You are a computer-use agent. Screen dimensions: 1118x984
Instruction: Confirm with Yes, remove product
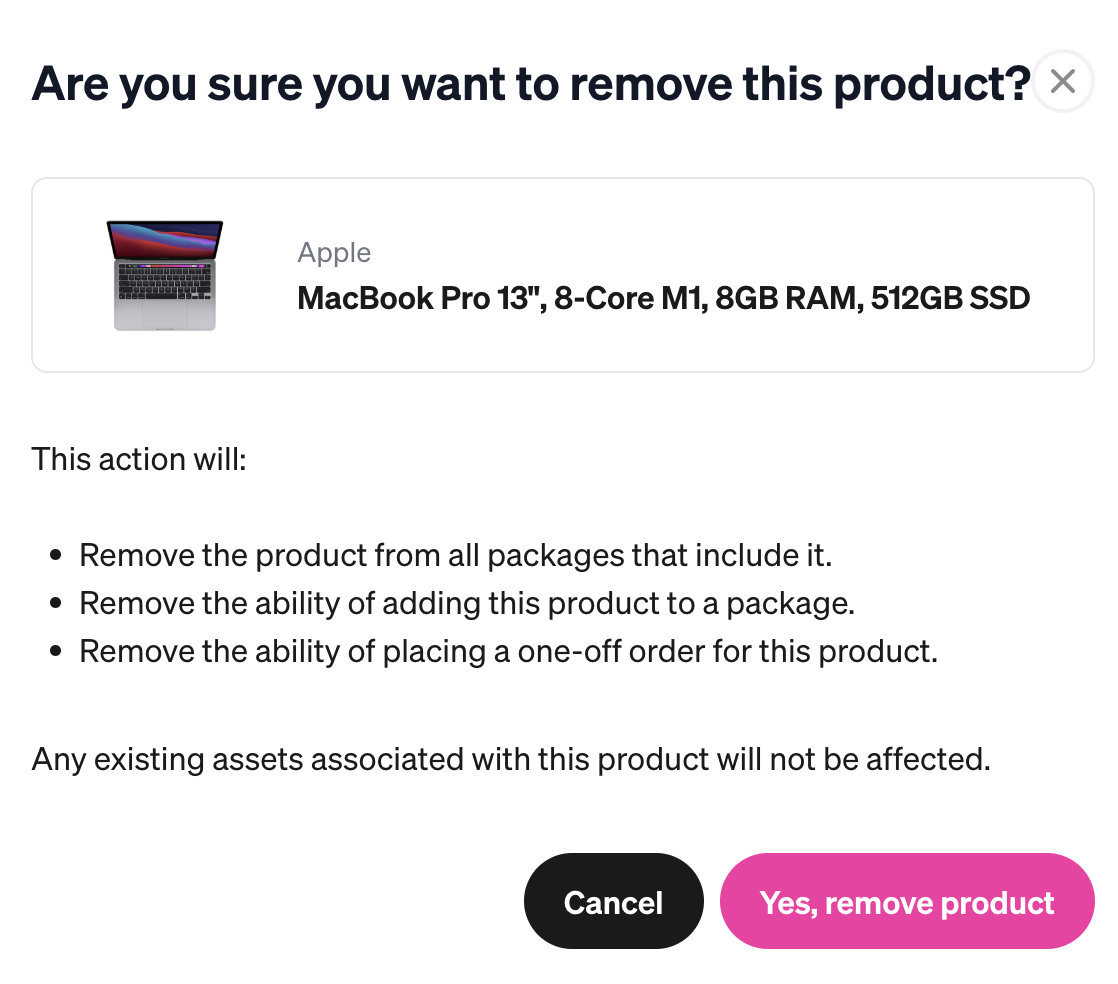click(907, 901)
